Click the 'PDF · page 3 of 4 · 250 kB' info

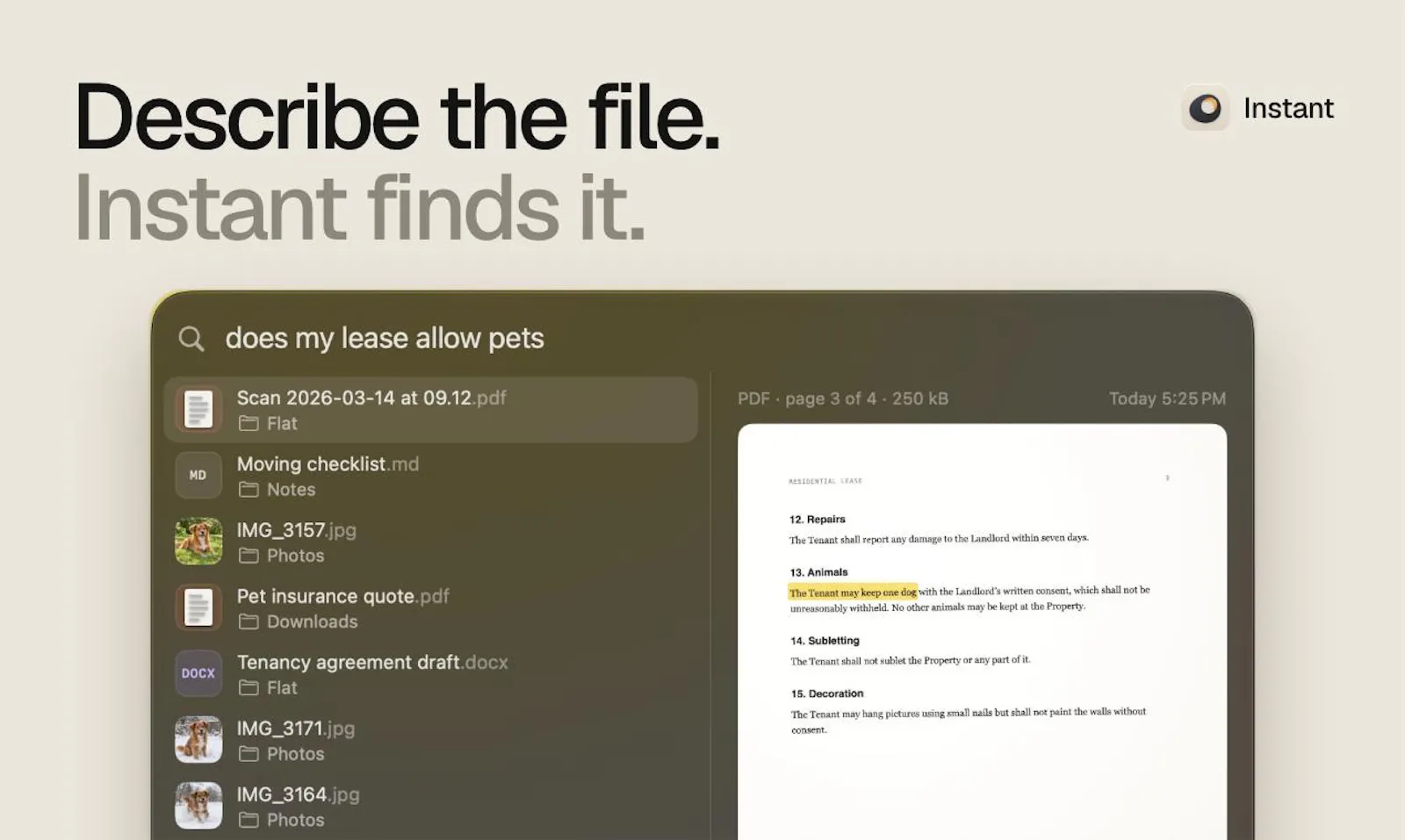843,398
